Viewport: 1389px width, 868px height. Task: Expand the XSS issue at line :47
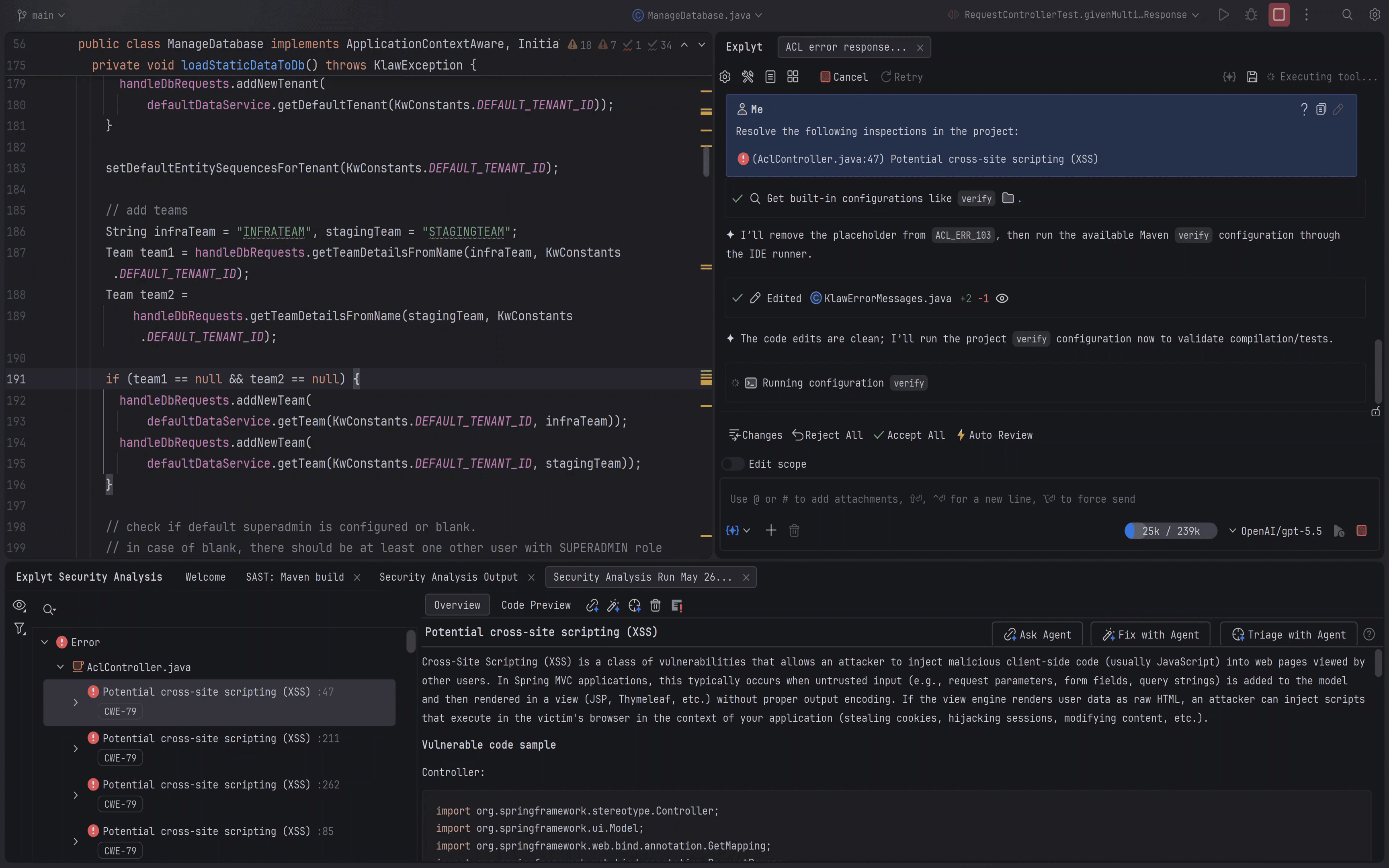[x=76, y=702]
